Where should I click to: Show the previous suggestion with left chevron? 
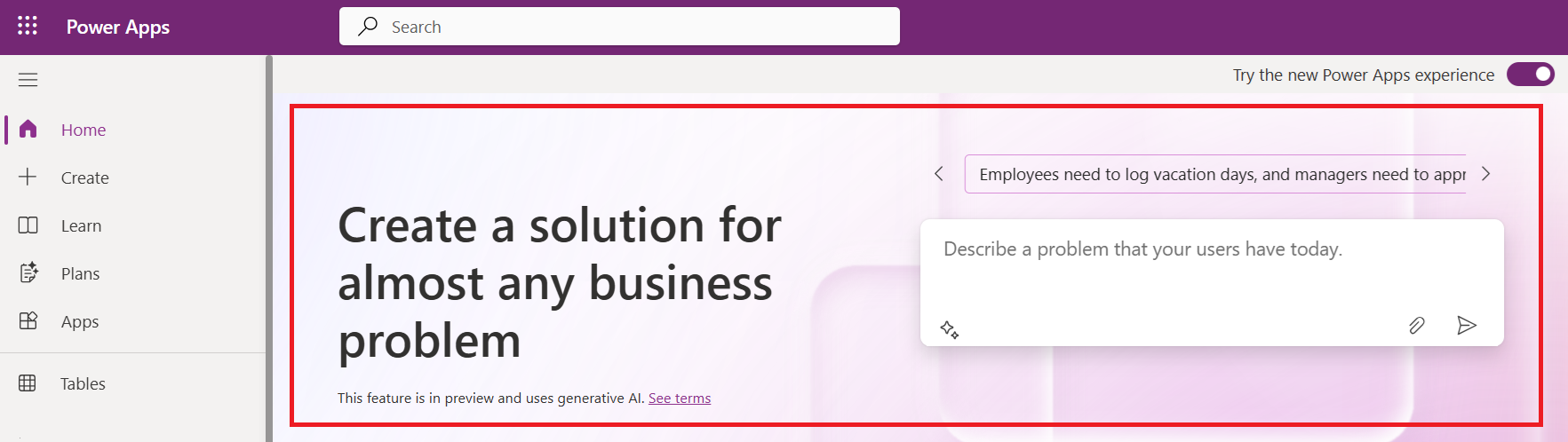pyautogui.click(x=939, y=174)
